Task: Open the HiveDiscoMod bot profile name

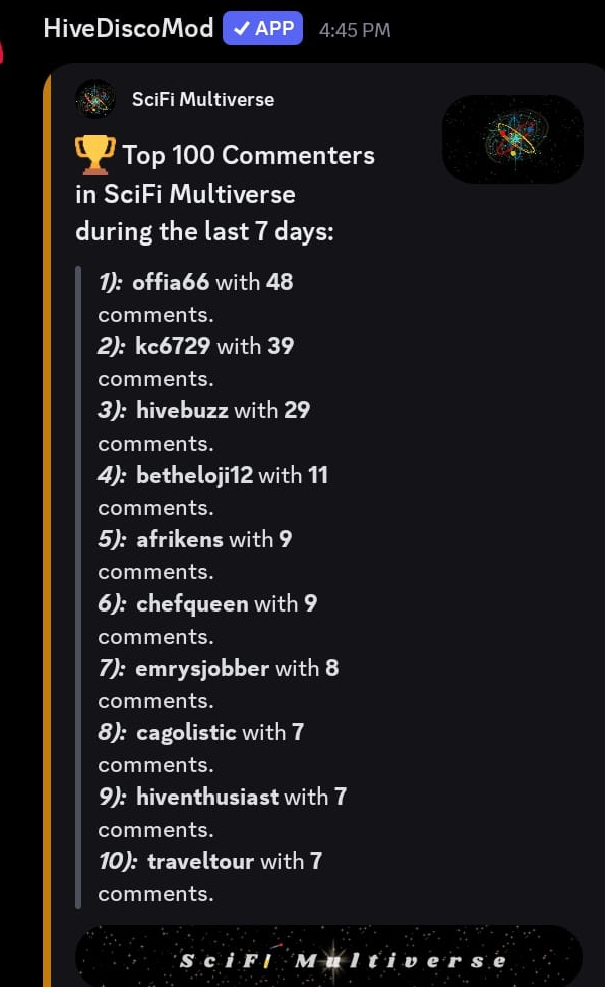Action: coord(128,28)
